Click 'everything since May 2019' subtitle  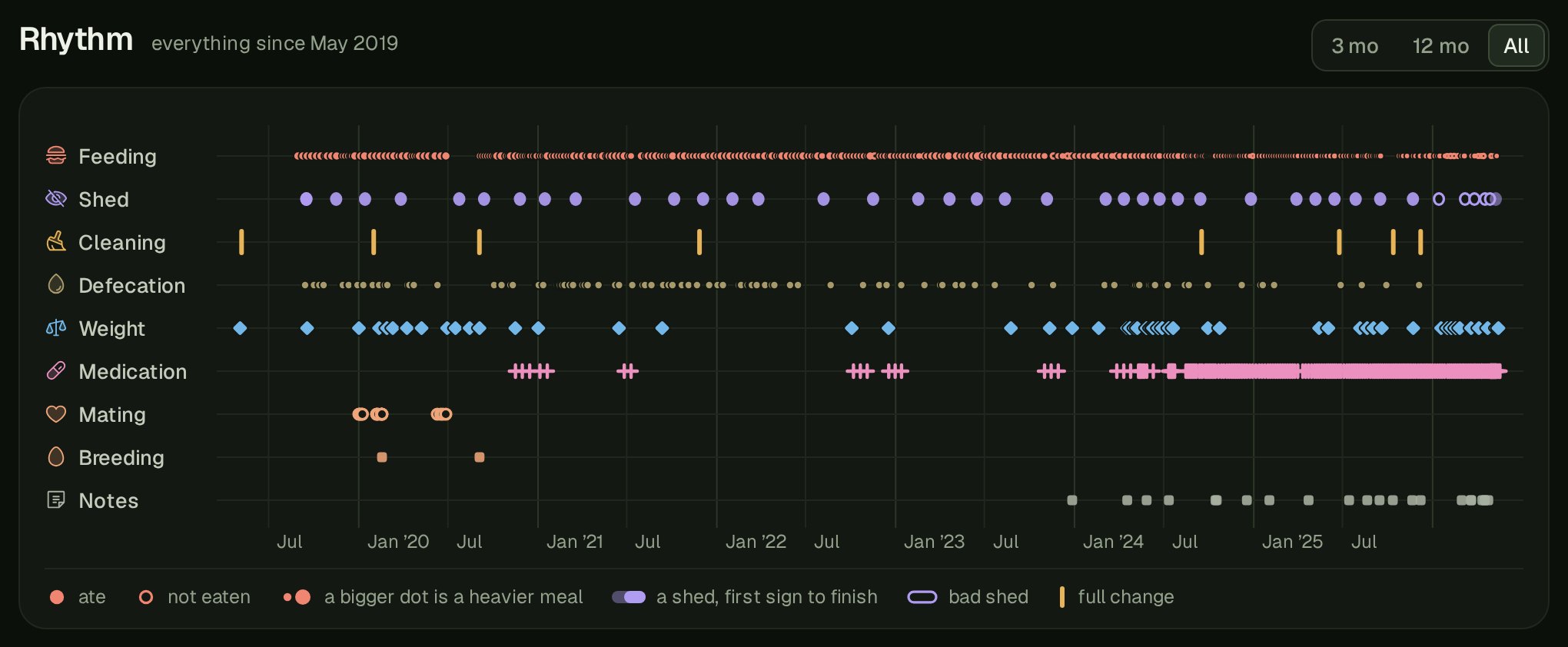(x=275, y=43)
